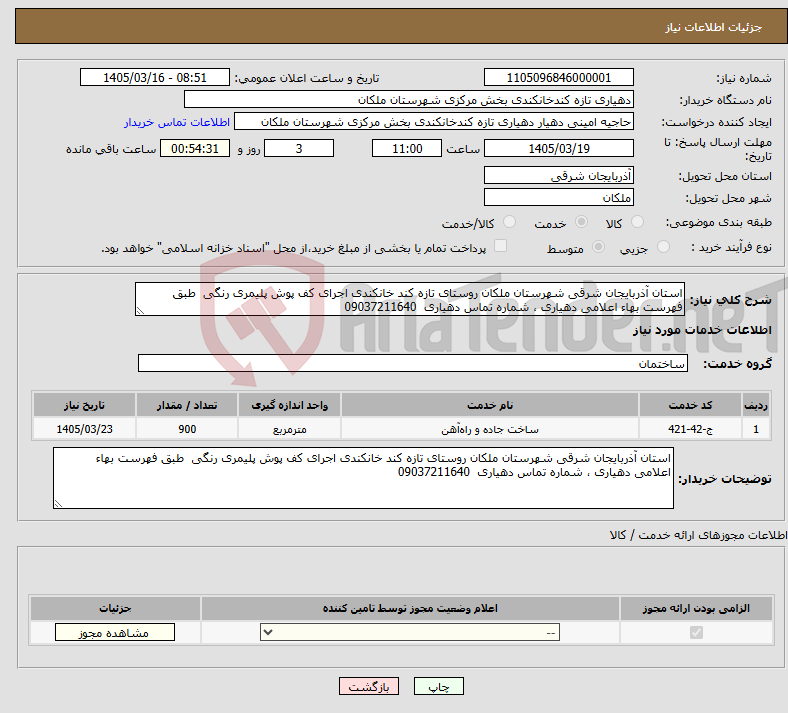Screen dimensions: 788x713
Task: Click the اطلاعات مجوزهای ارائه خدمت / کالا heading
Action: tap(699, 535)
